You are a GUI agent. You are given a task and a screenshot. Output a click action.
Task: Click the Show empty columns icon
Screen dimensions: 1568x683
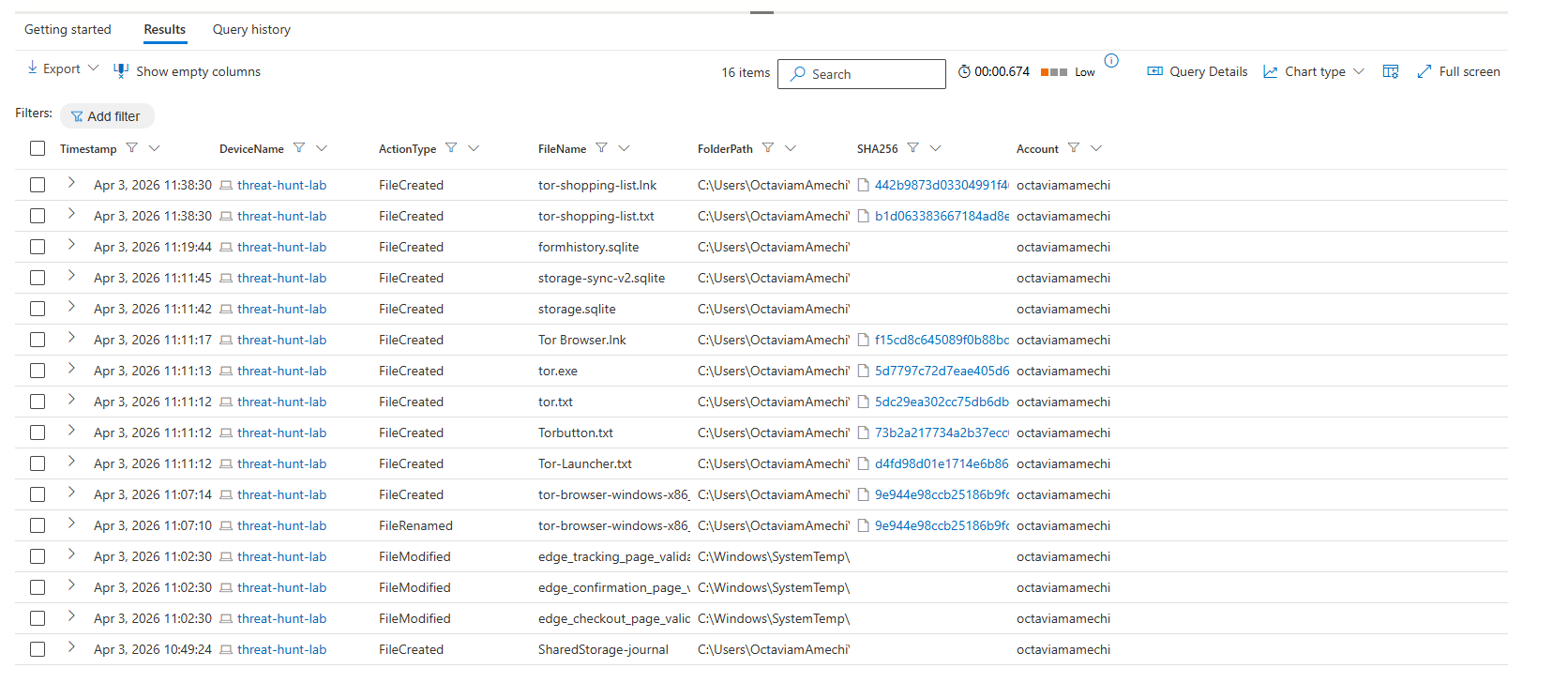[121, 70]
